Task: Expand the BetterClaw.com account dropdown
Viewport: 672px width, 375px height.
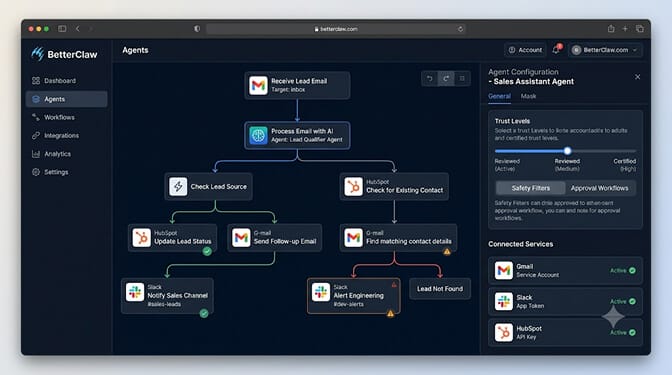Action: (605, 50)
